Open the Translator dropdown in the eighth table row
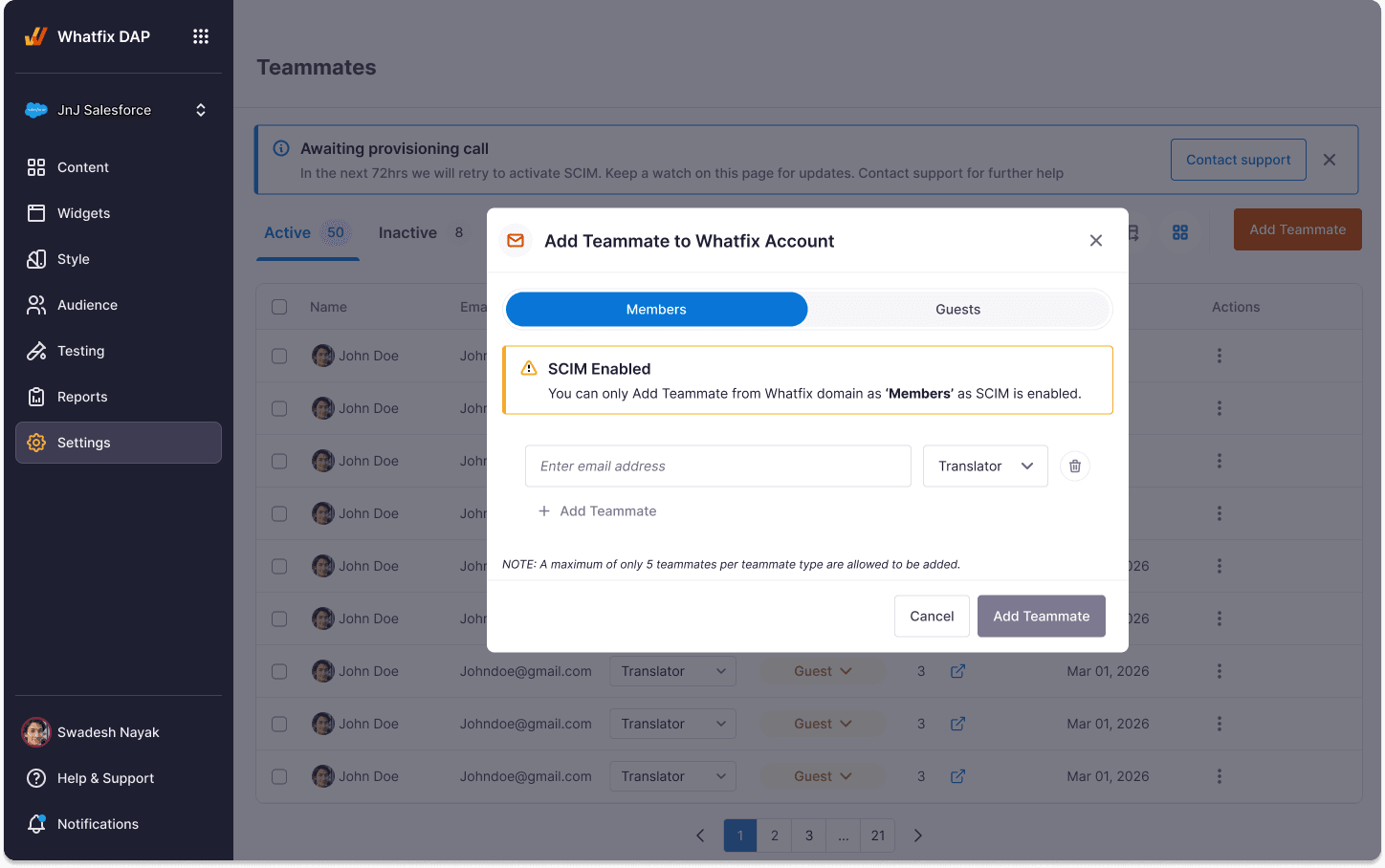The width and height of the screenshot is (1385, 868). coord(672,724)
